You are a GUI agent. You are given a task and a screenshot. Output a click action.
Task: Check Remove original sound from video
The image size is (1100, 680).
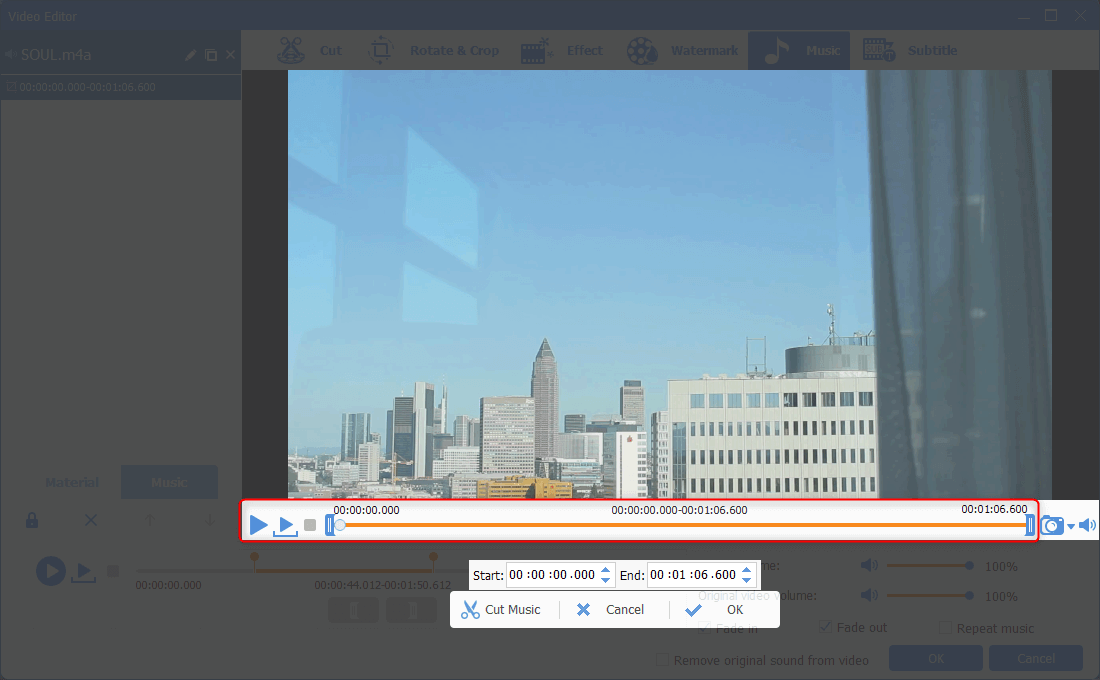coord(662,660)
